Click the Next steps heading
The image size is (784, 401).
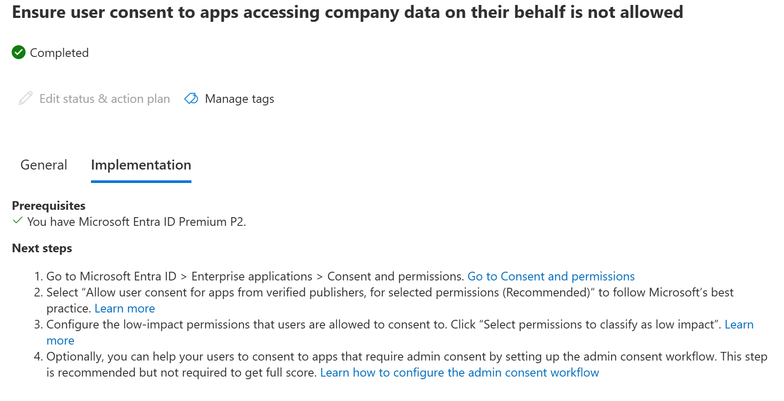click(42, 248)
